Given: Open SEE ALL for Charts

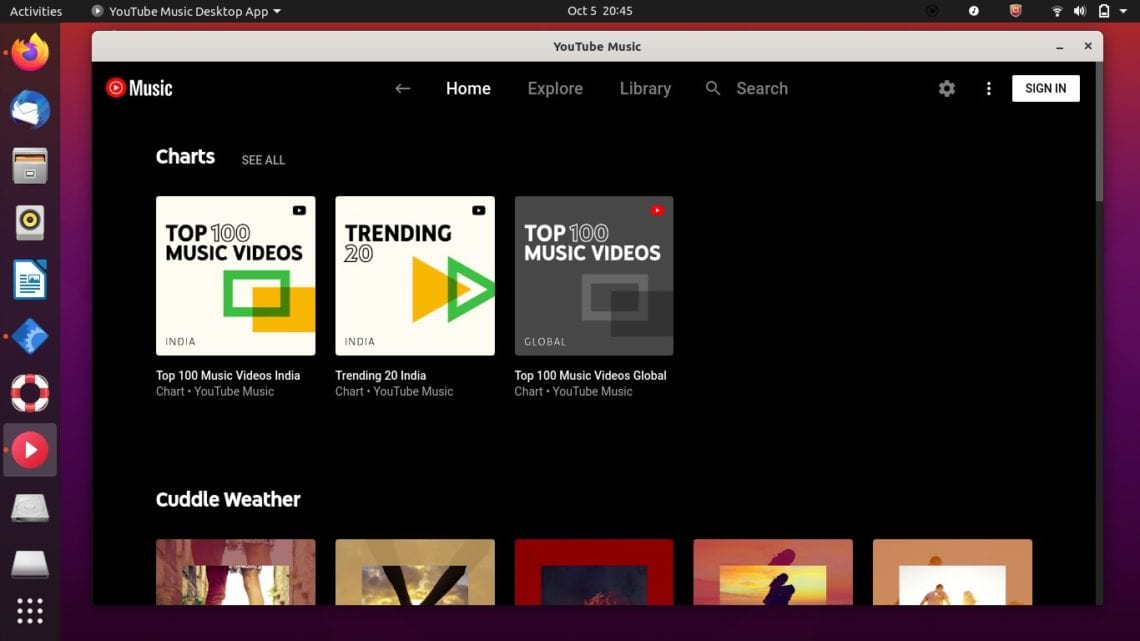Looking at the screenshot, I should pyautogui.click(x=263, y=160).
